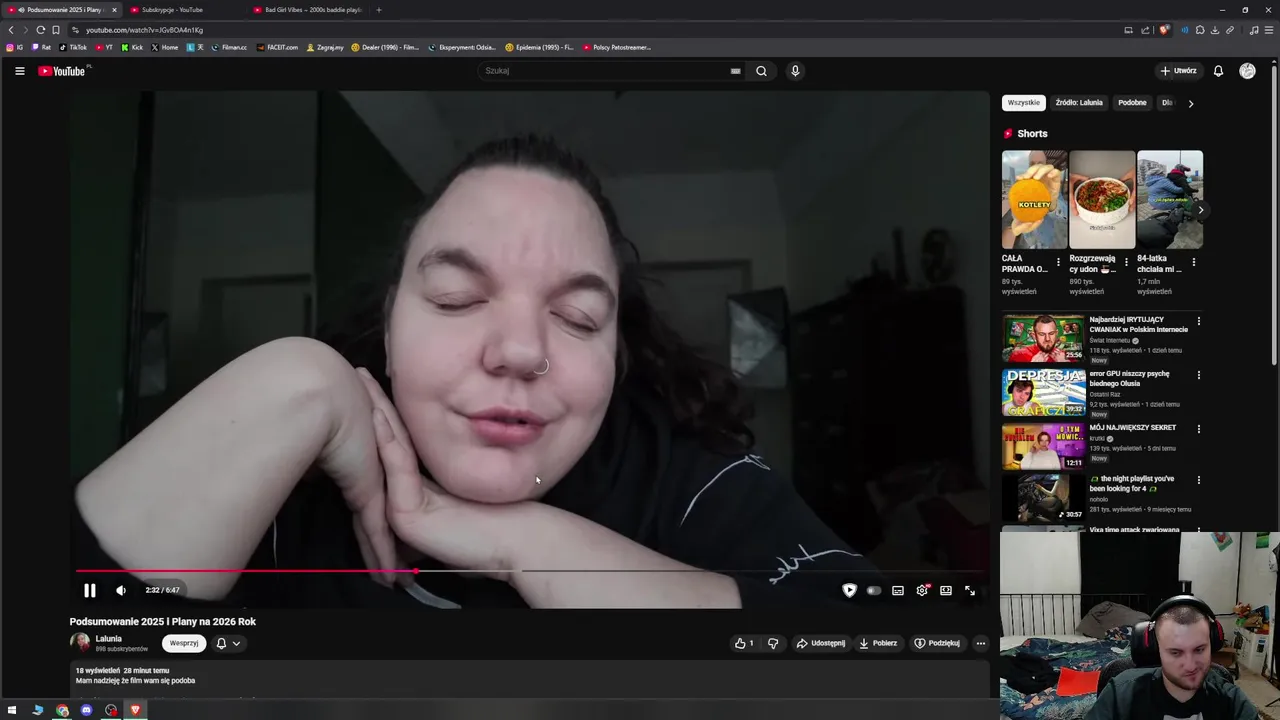Open the video settings gear

[922, 590]
